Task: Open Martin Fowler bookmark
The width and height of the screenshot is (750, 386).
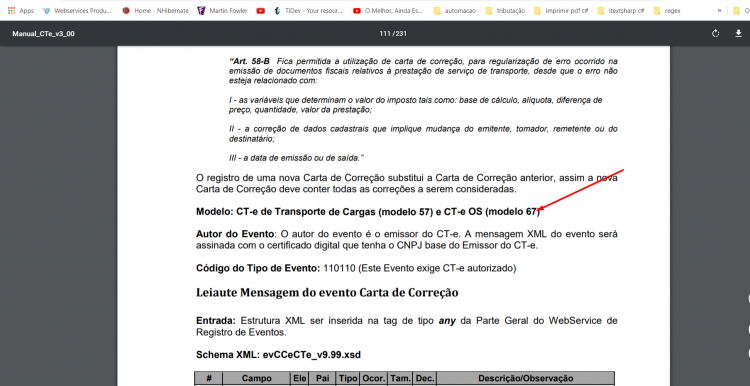Action: coord(223,11)
